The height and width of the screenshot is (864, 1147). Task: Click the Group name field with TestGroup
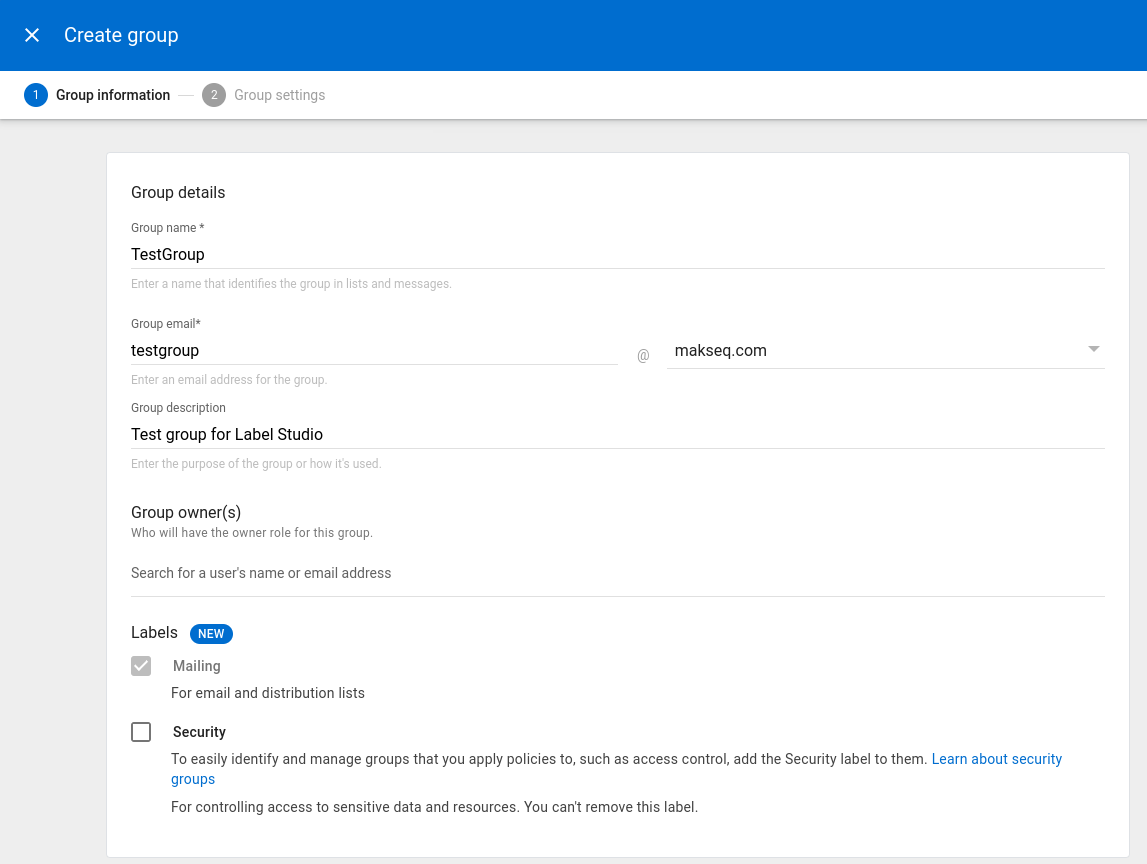tap(617, 255)
